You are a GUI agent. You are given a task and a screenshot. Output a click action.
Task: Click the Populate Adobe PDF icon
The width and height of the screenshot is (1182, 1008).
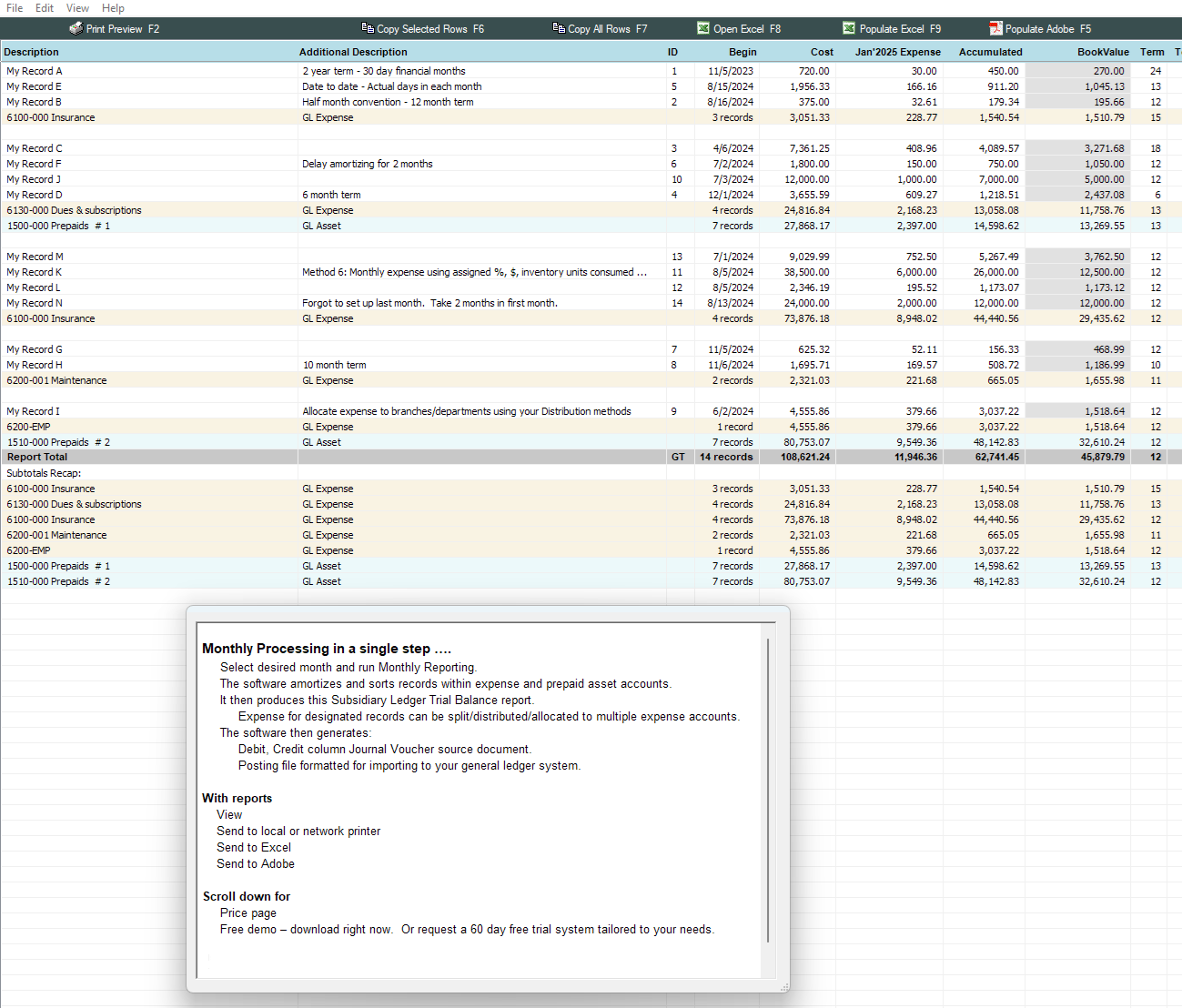pos(995,28)
